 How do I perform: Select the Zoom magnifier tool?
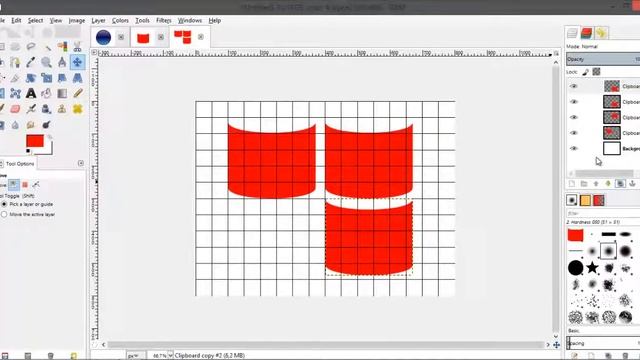coord(47,62)
